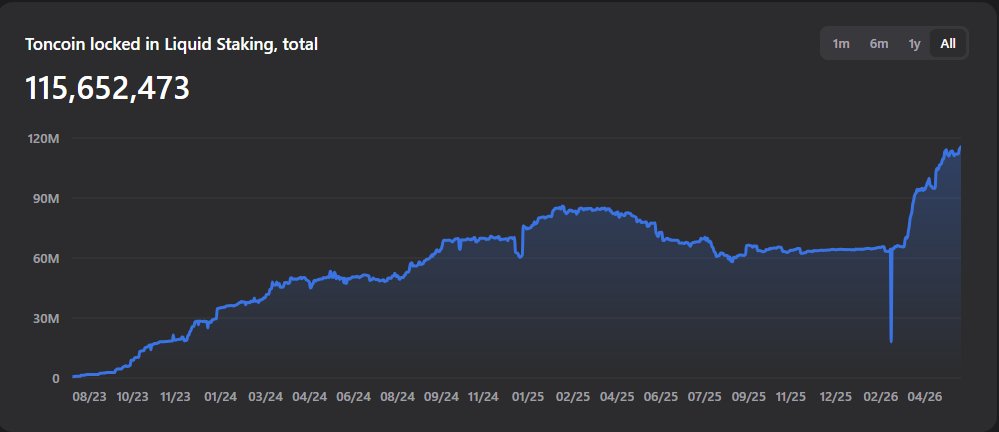
Task: Select the All time range
Action: [948, 43]
